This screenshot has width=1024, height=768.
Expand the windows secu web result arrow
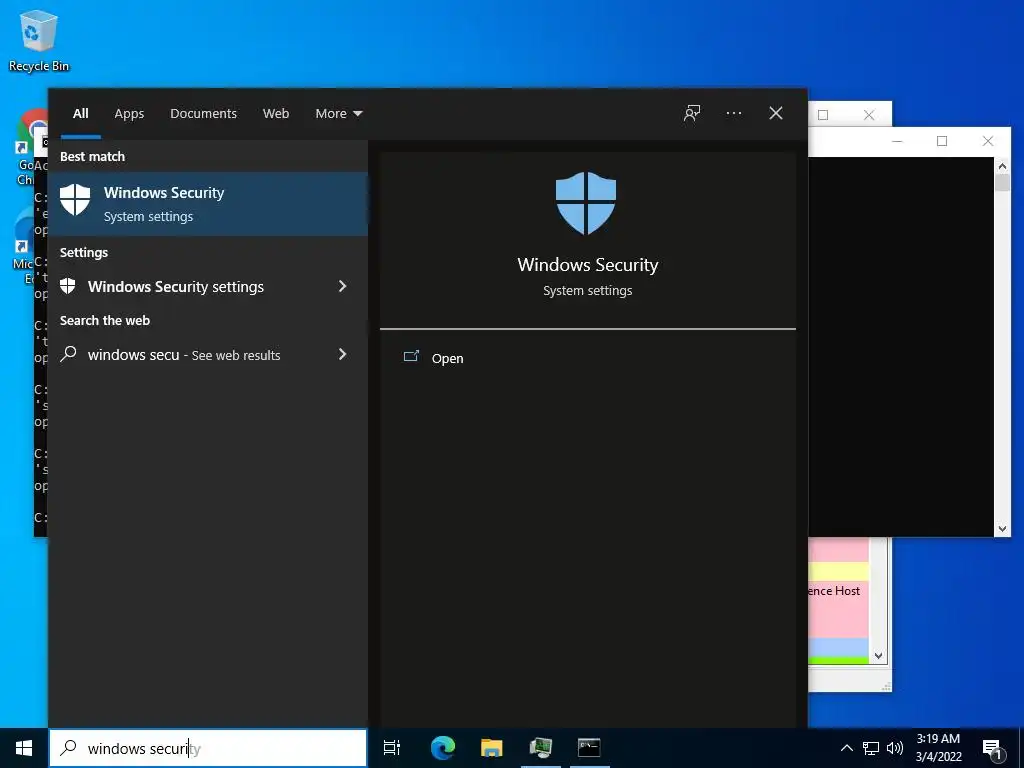pyautogui.click(x=343, y=354)
